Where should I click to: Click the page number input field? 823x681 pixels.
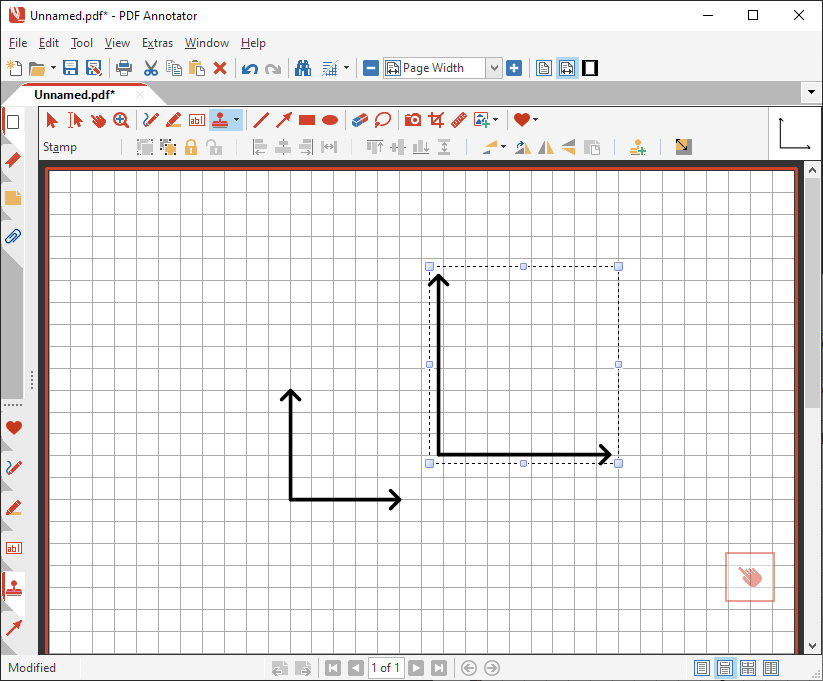click(385, 668)
